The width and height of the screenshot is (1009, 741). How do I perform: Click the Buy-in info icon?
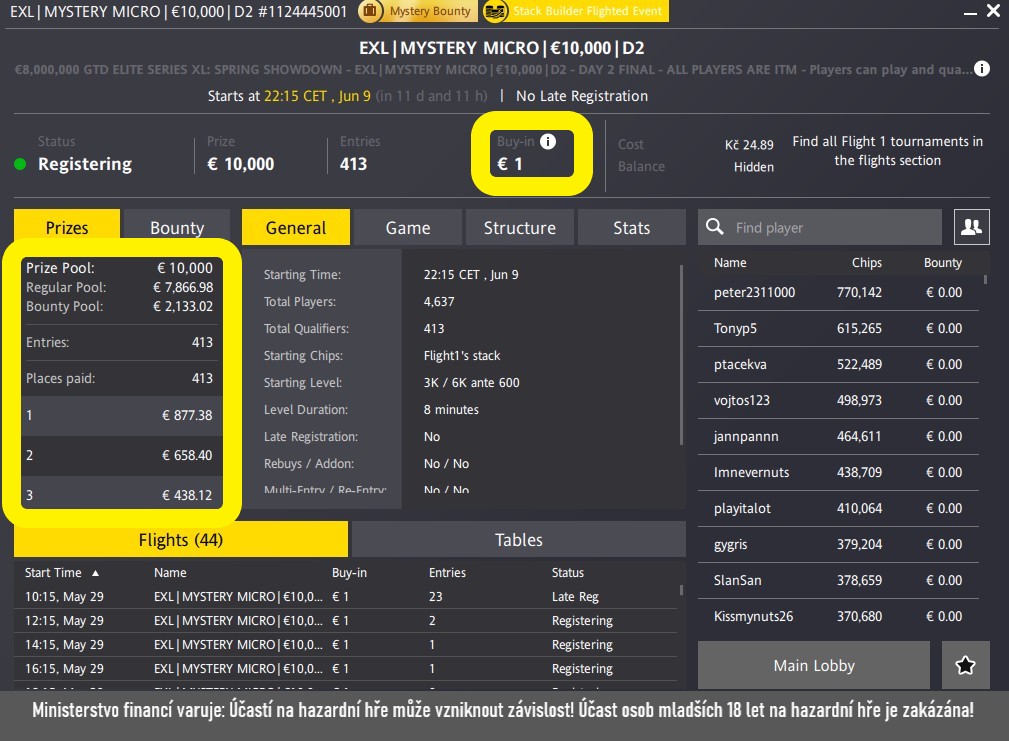(x=547, y=141)
